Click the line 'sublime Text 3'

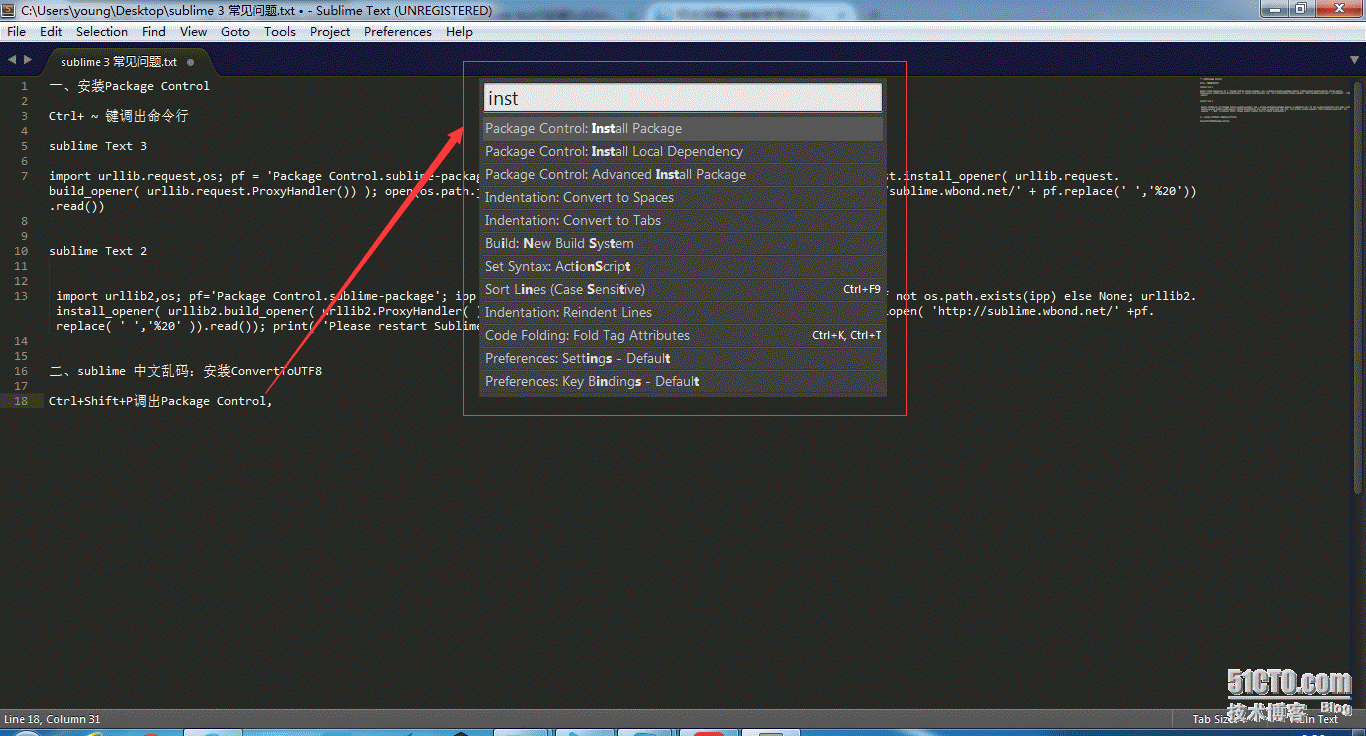[x=98, y=146]
